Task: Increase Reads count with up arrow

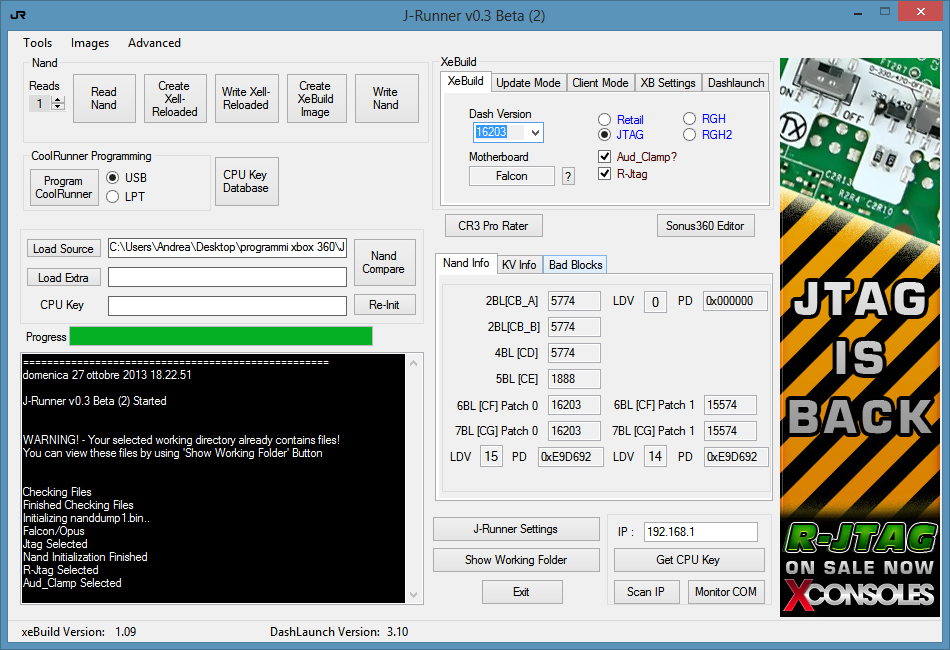Action: tap(58, 99)
